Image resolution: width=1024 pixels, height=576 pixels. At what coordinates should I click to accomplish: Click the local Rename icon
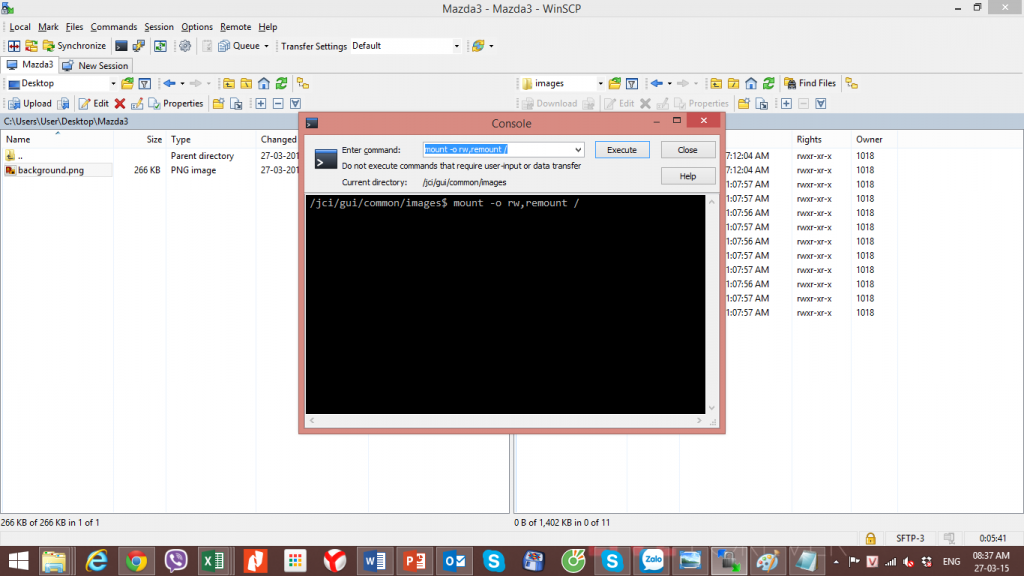coord(136,103)
